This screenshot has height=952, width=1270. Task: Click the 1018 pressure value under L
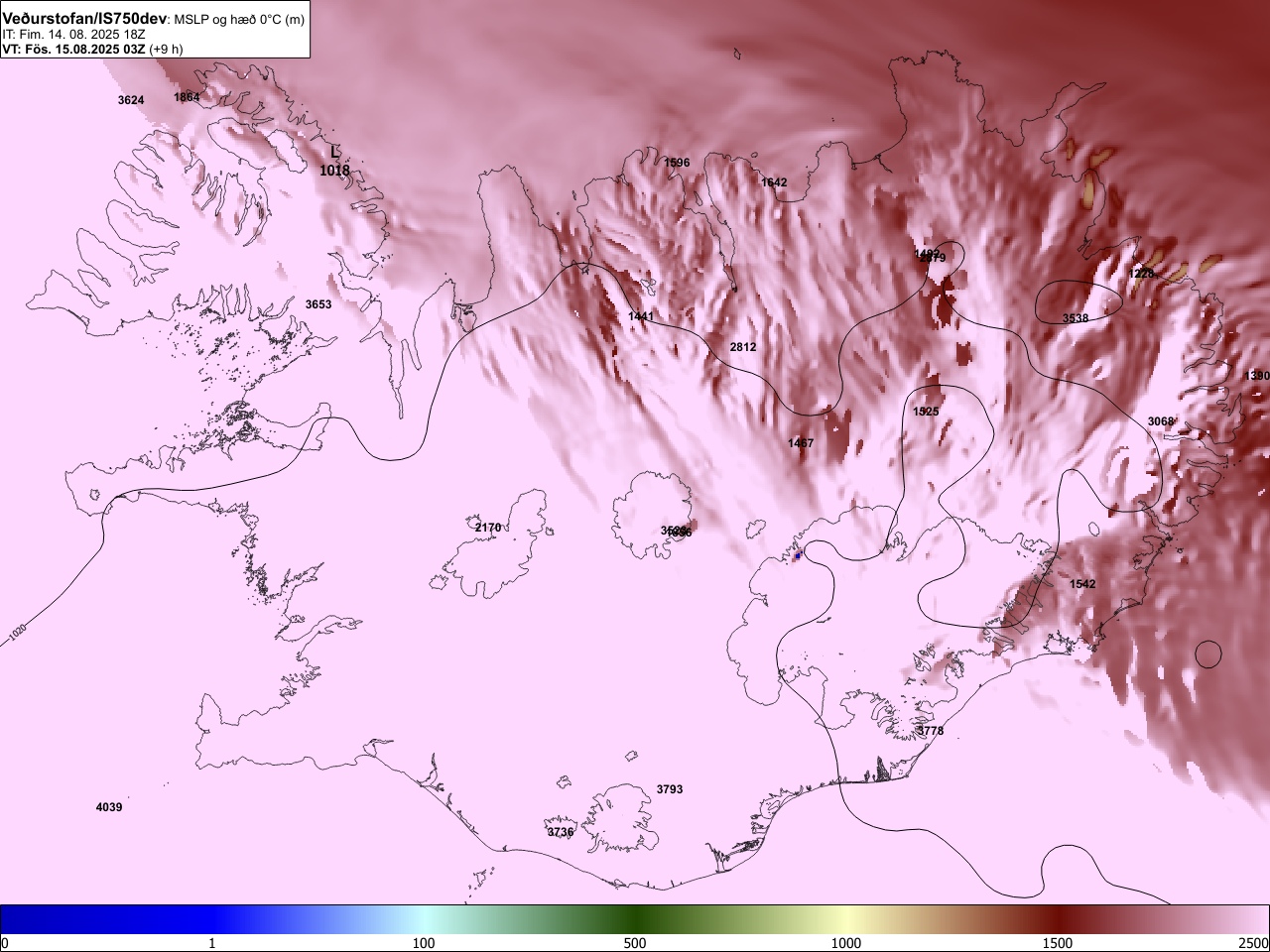[334, 171]
